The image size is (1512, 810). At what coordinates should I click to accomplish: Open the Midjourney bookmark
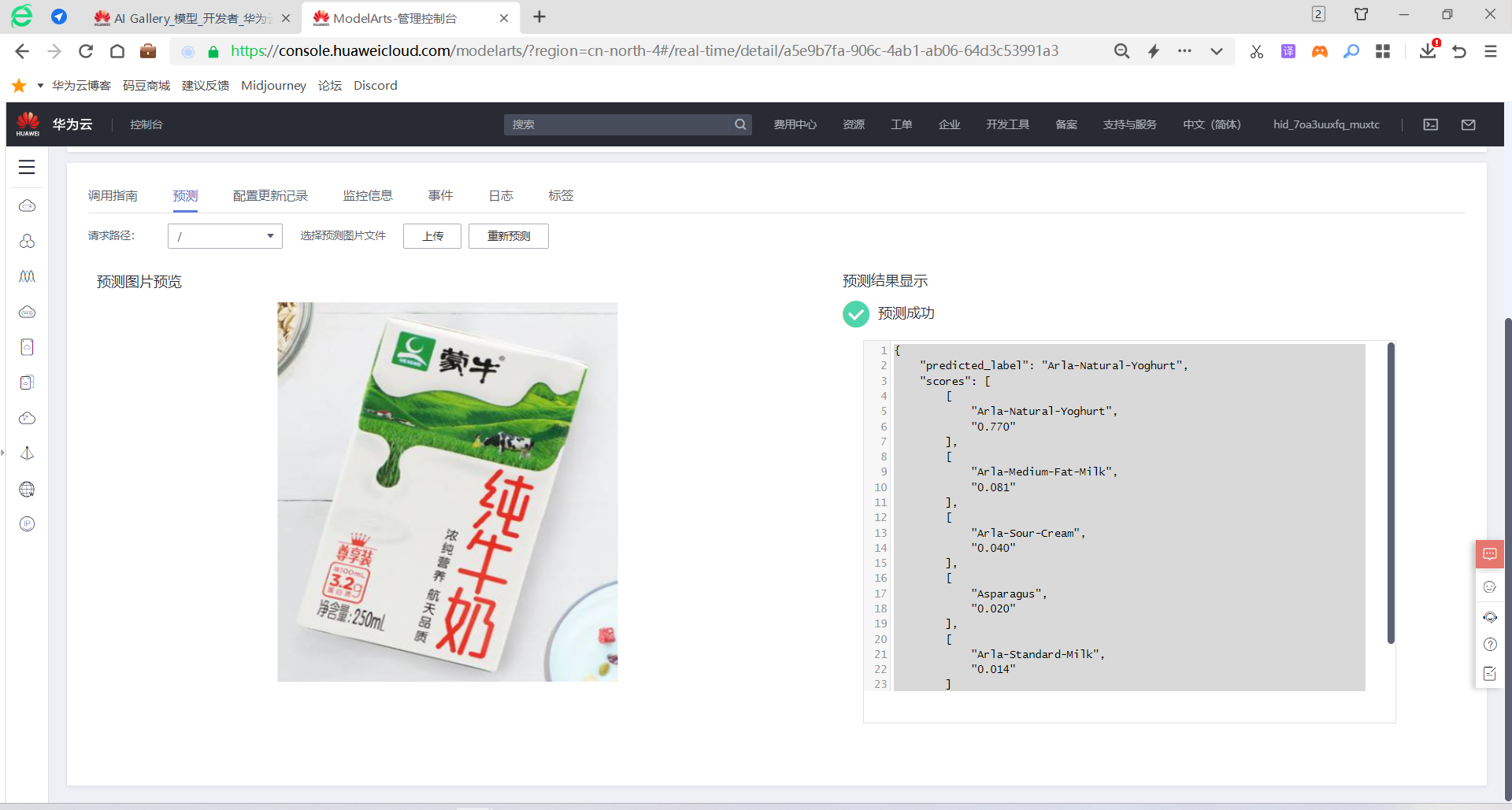[x=274, y=85]
